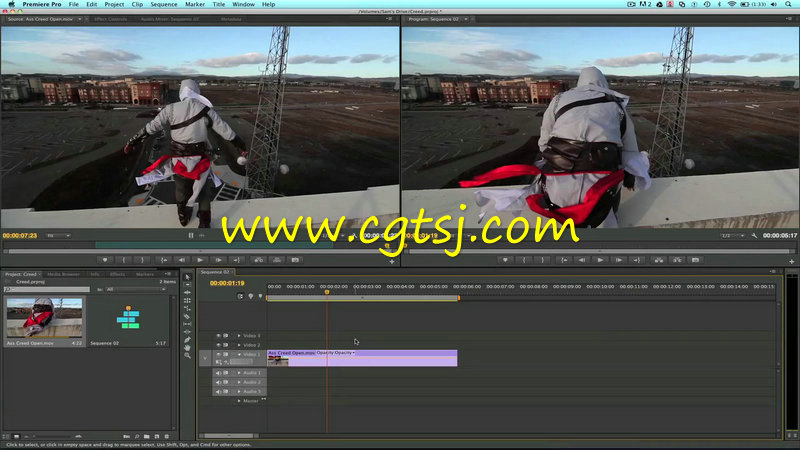The height and width of the screenshot is (450, 800).
Task: Toggle sync lock on Video 3 track
Action: pyautogui.click(x=226, y=336)
